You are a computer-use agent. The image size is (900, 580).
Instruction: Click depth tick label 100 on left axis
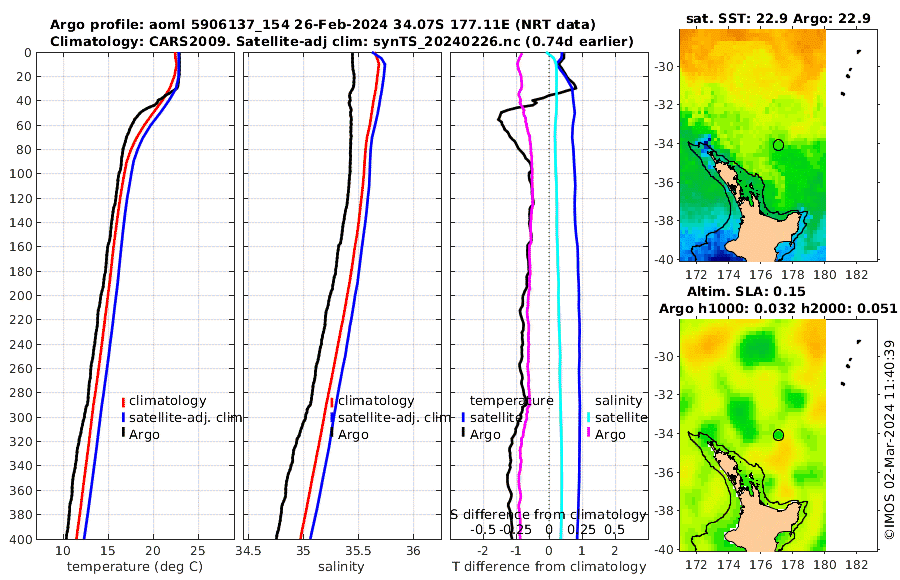21,174
